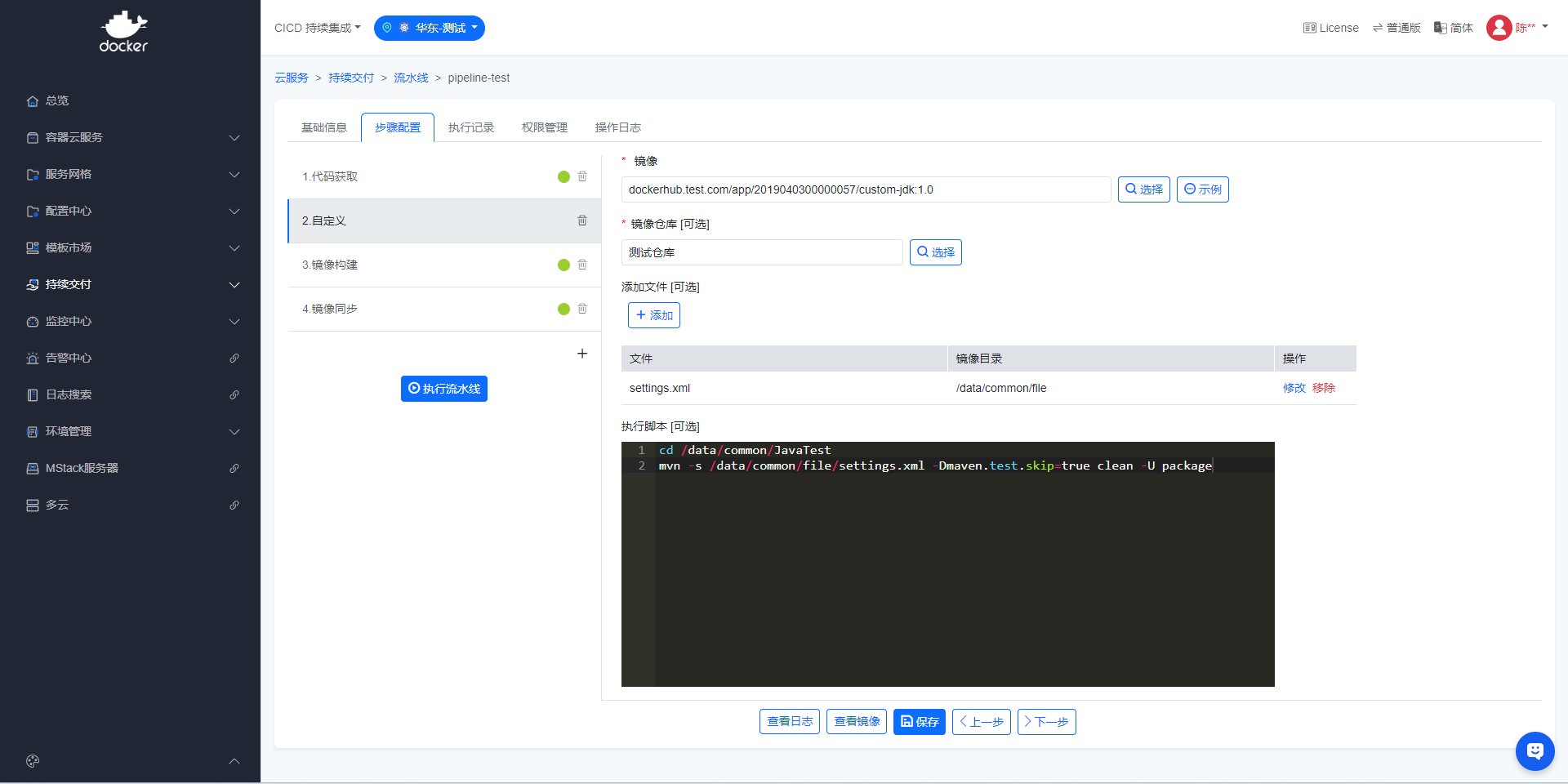Click the 镜像 image address input field
This screenshot has width=1568, height=784.
[866, 189]
